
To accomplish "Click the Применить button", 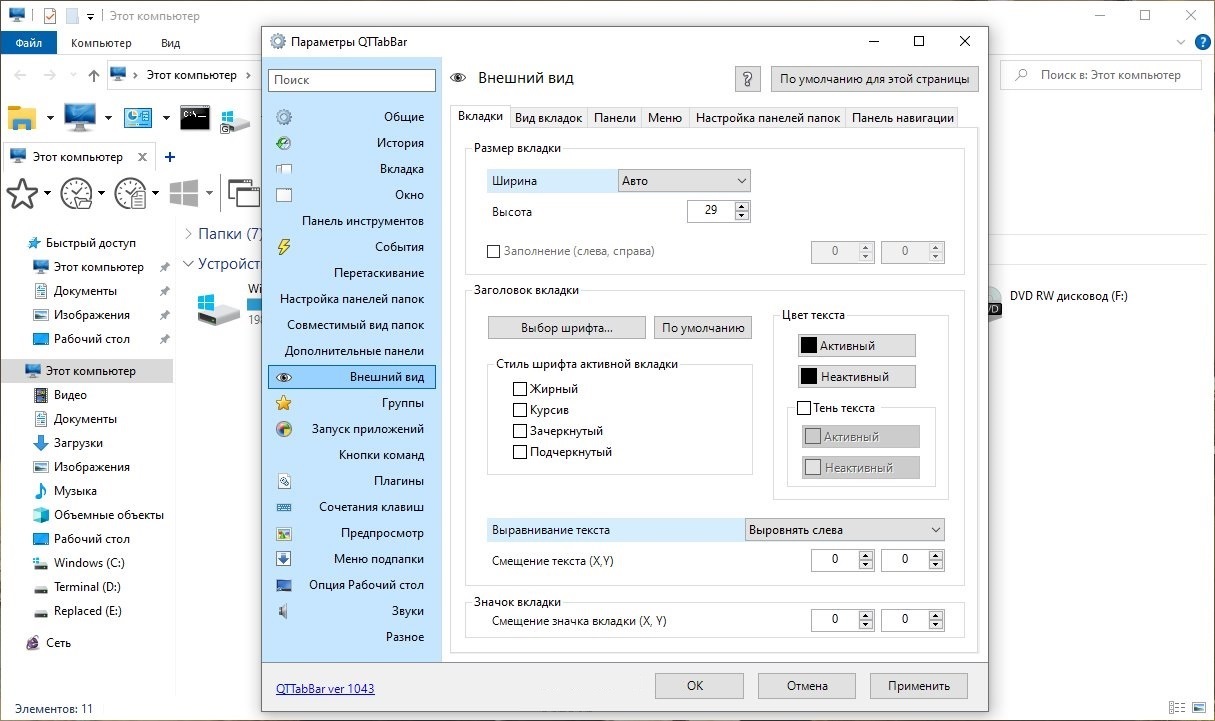I will point(918,686).
